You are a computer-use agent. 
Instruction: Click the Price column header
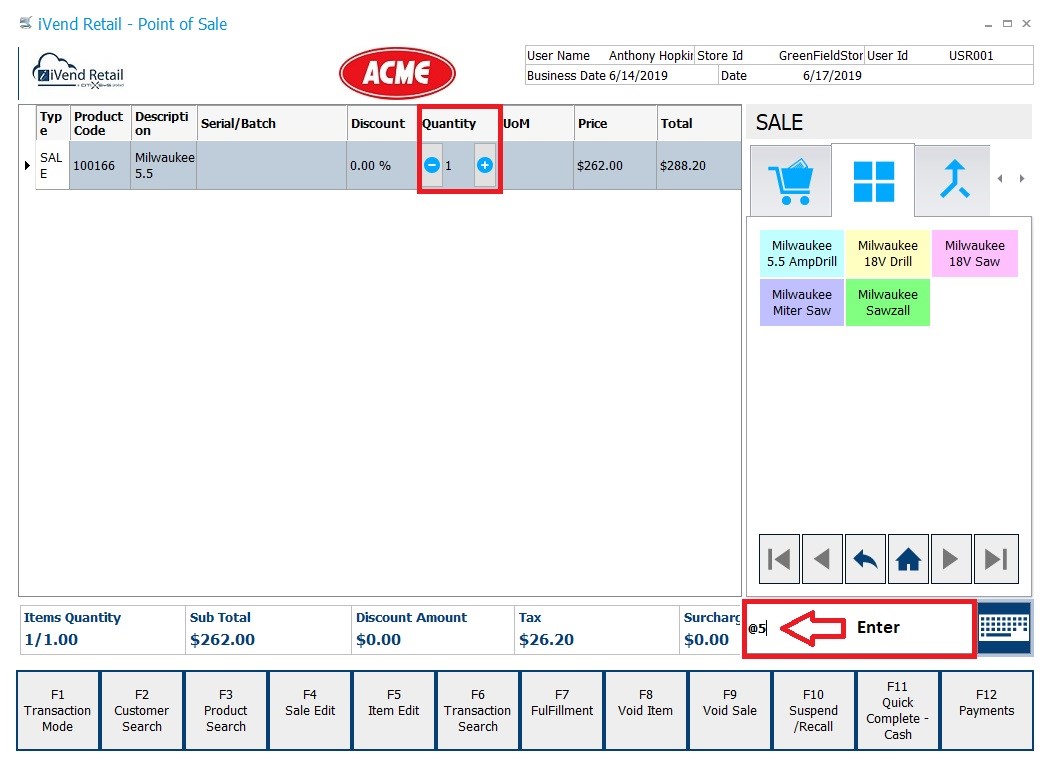pyautogui.click(x=615, y=123)
